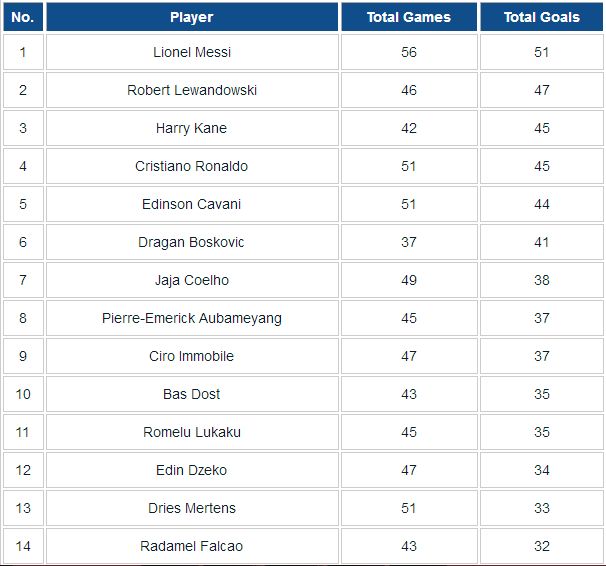Screen dimensions: 606x566
Task: Click Messi's total games value 56
Action: point(409,52)
